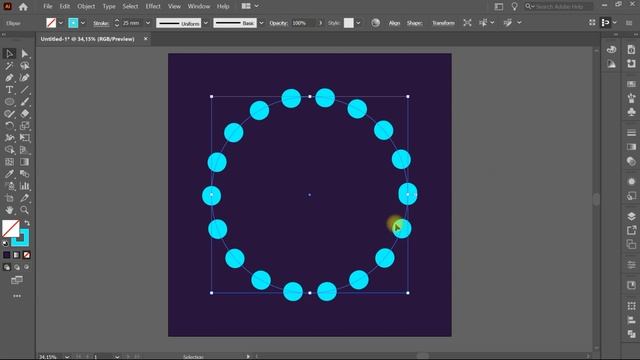Select the Eyedropper tool

tap(9, 174)
